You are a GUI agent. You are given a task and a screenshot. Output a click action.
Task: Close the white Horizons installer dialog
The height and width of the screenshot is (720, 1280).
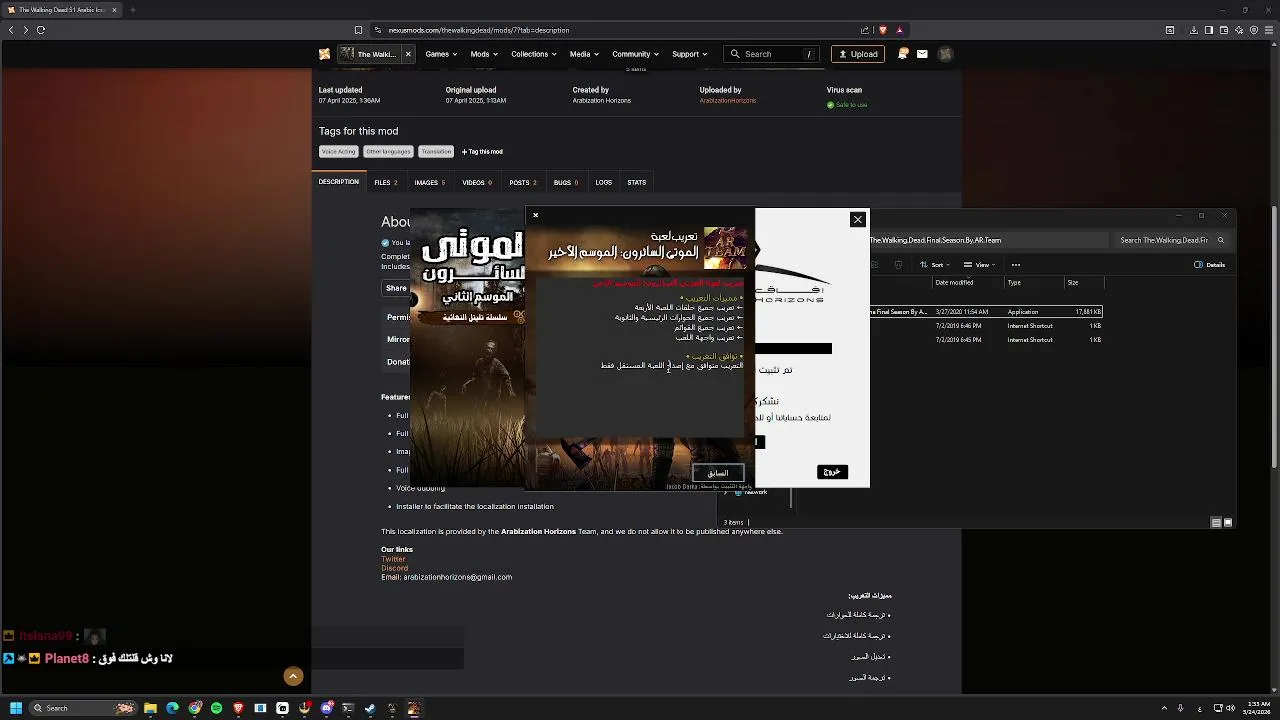coord(857,219)
